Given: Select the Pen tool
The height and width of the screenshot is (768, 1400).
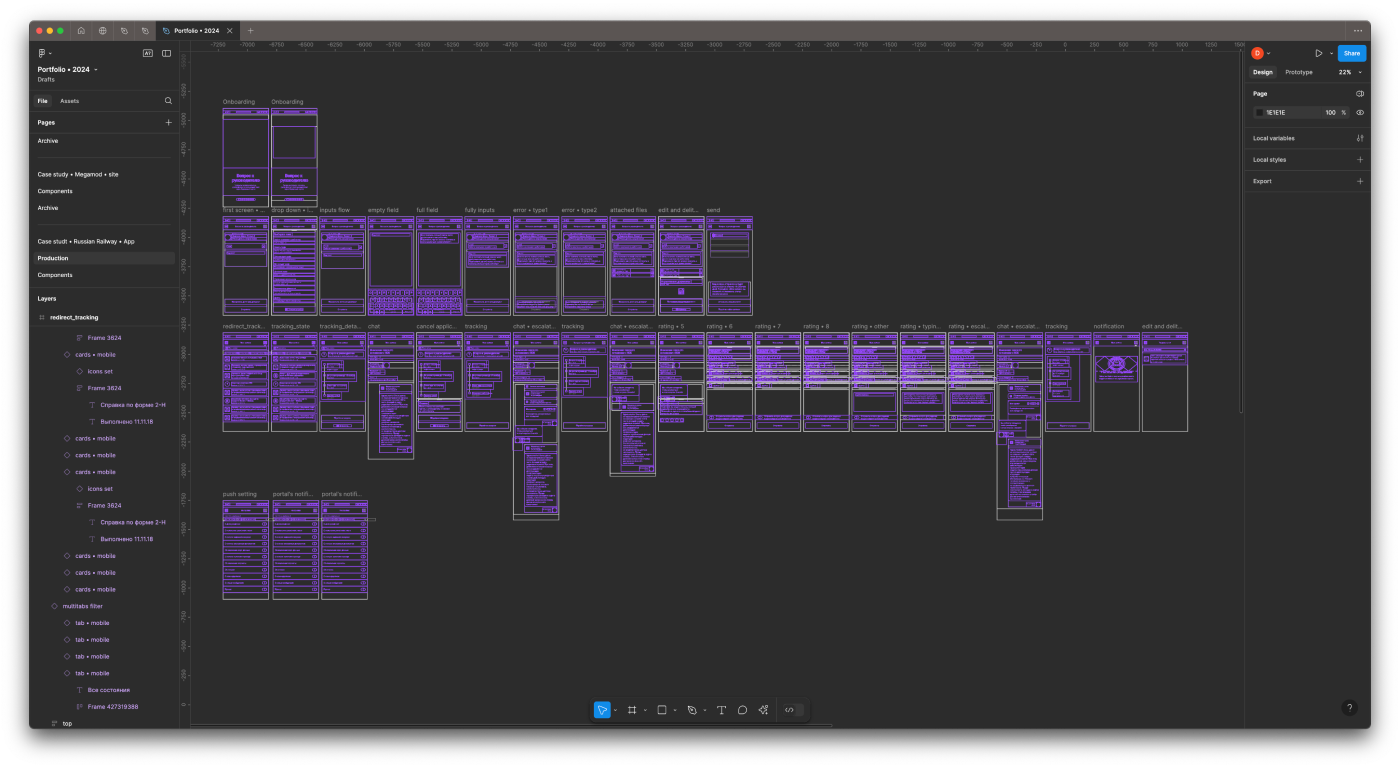Looking at the screenshot, I should click(x=692, y=710).
